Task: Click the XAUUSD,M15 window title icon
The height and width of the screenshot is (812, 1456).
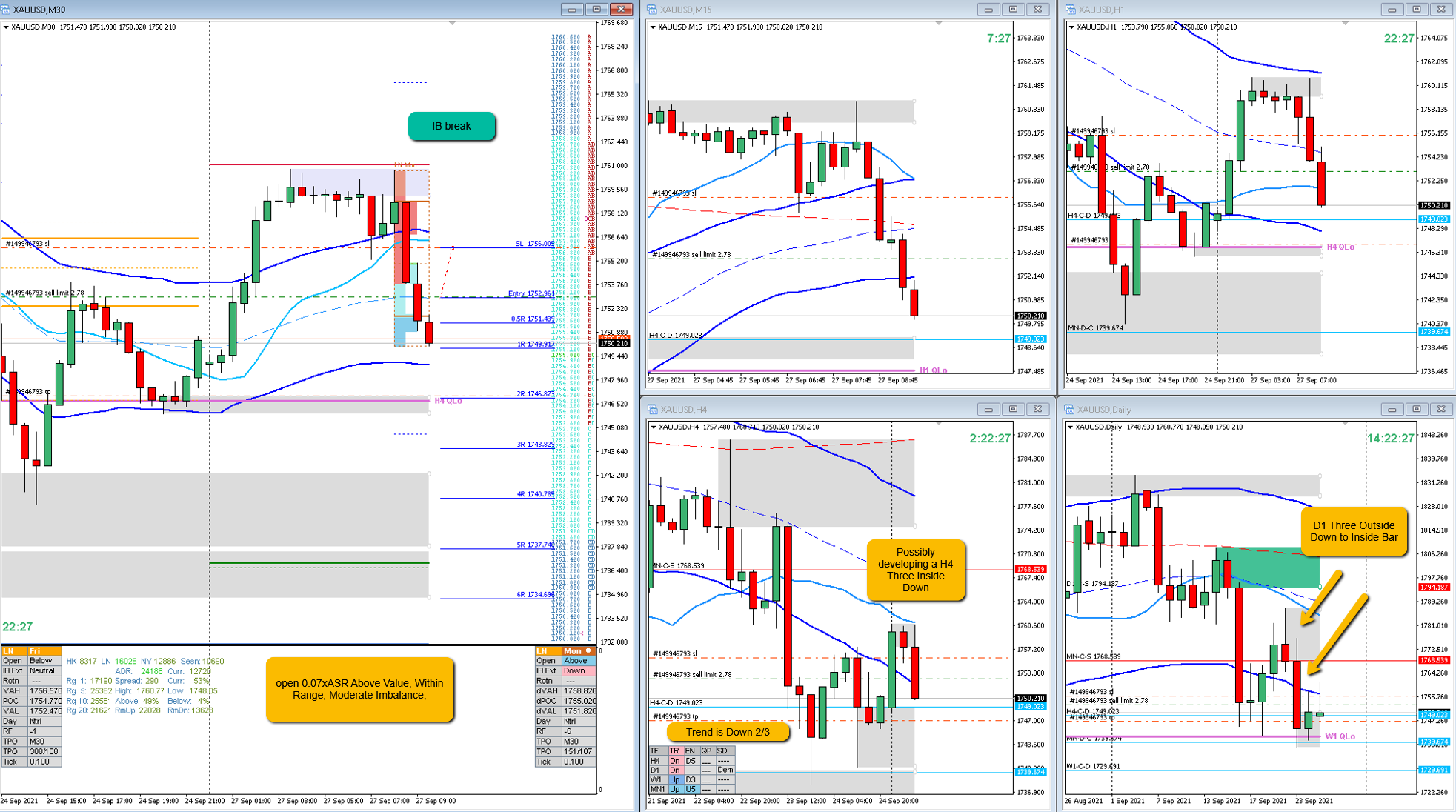Action: [652, 10]
